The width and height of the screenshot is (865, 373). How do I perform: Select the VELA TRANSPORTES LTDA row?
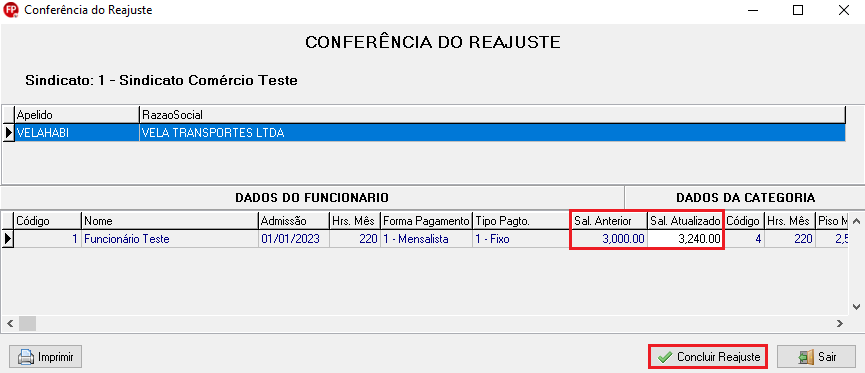coord(430,133)
